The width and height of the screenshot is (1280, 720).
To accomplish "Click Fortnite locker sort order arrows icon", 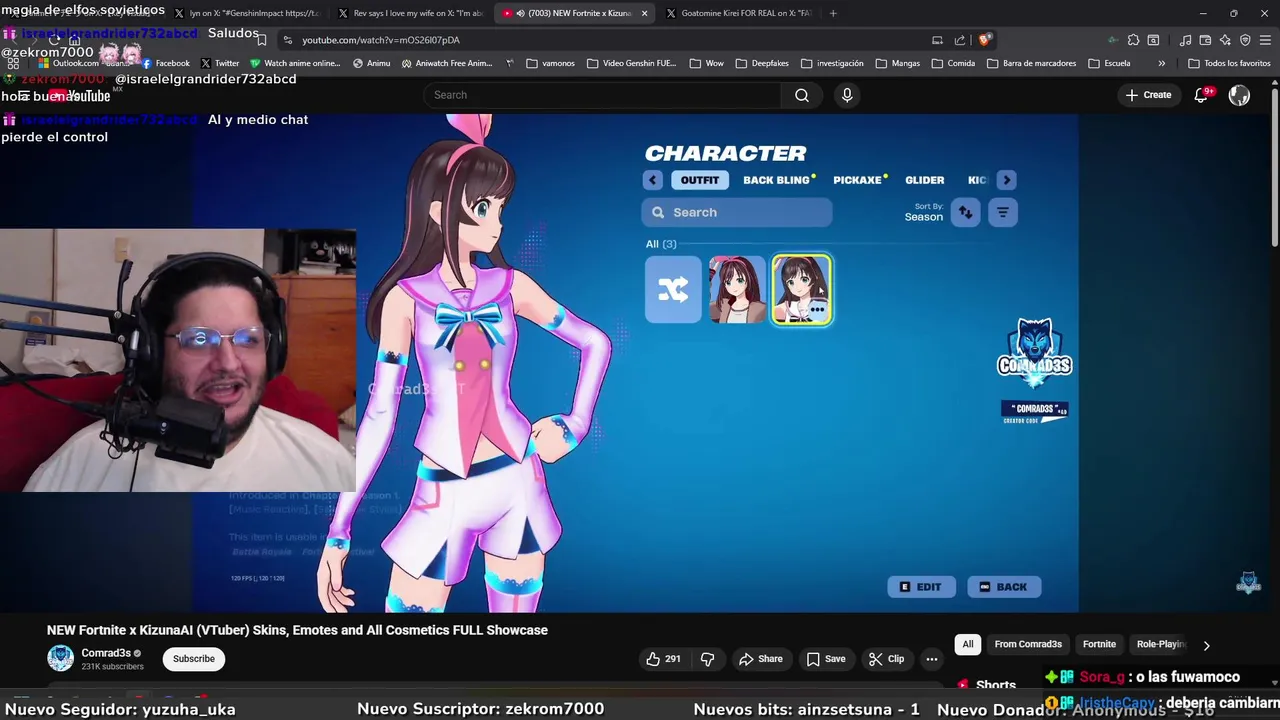I will pyautogui.click(x=965, y=212).
